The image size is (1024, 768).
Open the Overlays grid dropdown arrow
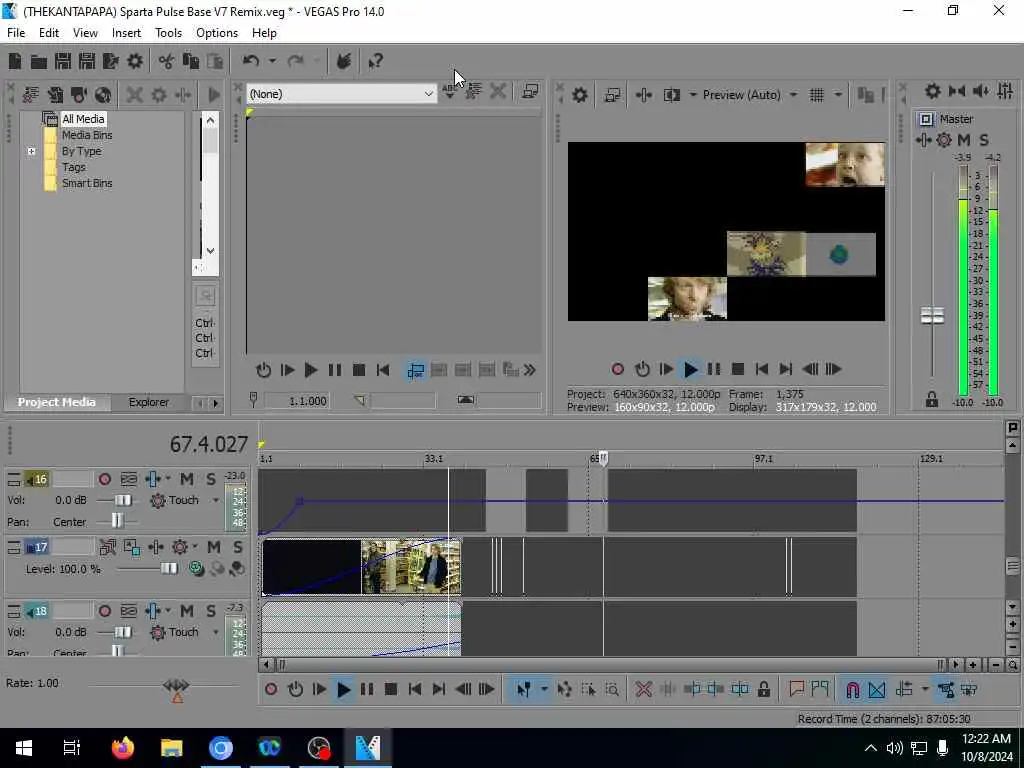coord(838,95)
